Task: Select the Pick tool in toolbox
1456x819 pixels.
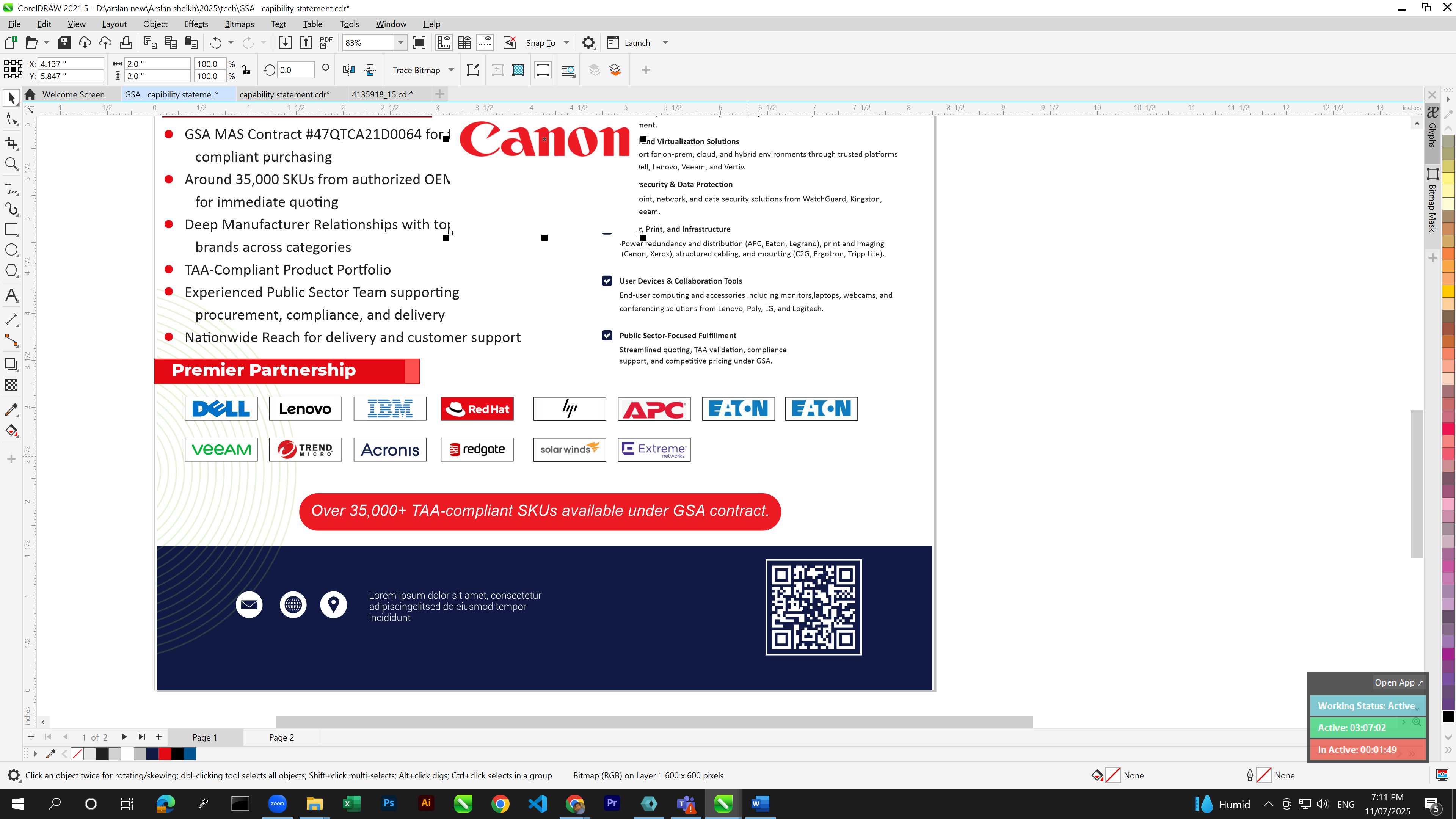Action: coord(11,98)
